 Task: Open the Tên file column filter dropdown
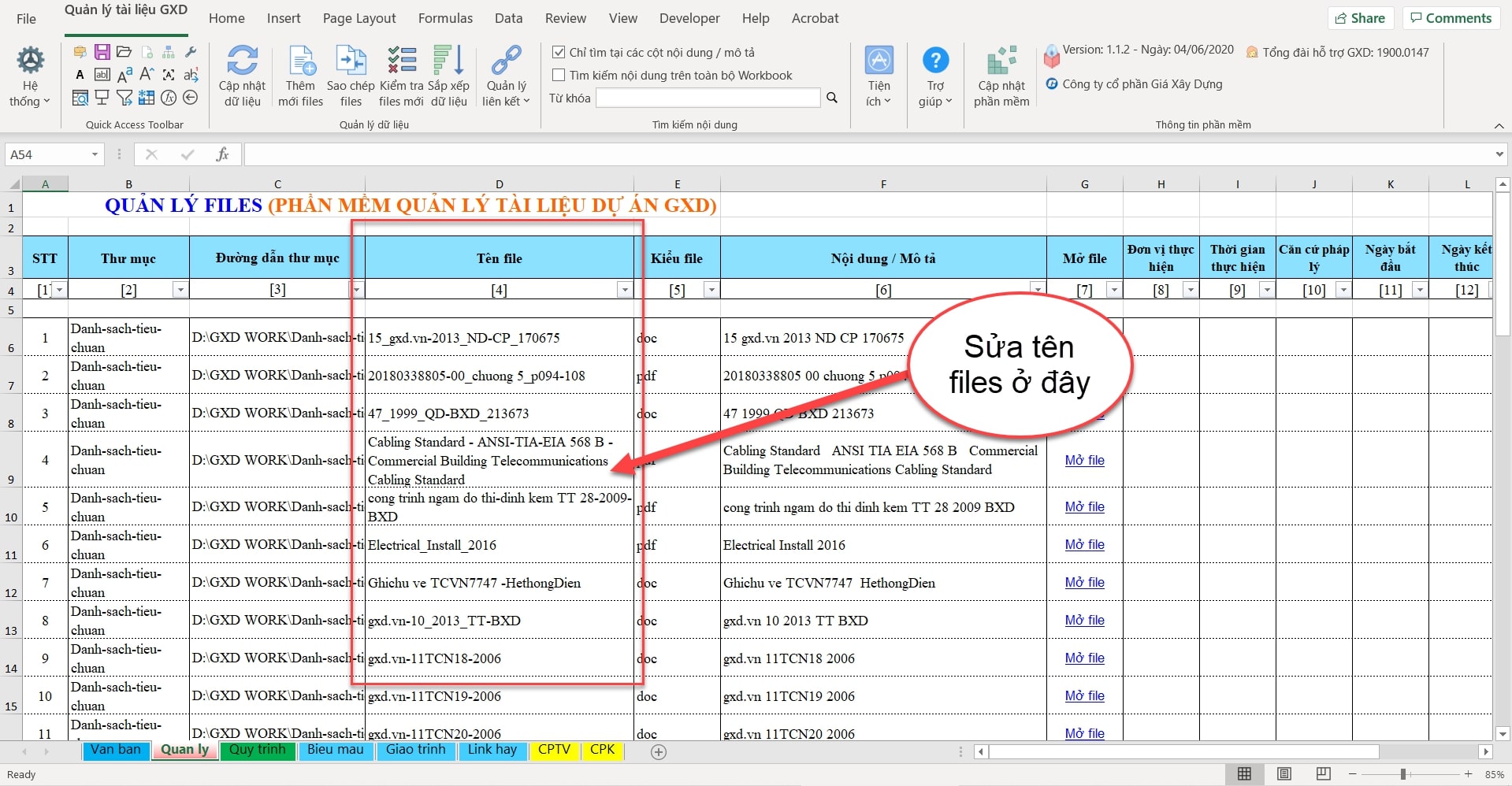click(x=625, y=290)
